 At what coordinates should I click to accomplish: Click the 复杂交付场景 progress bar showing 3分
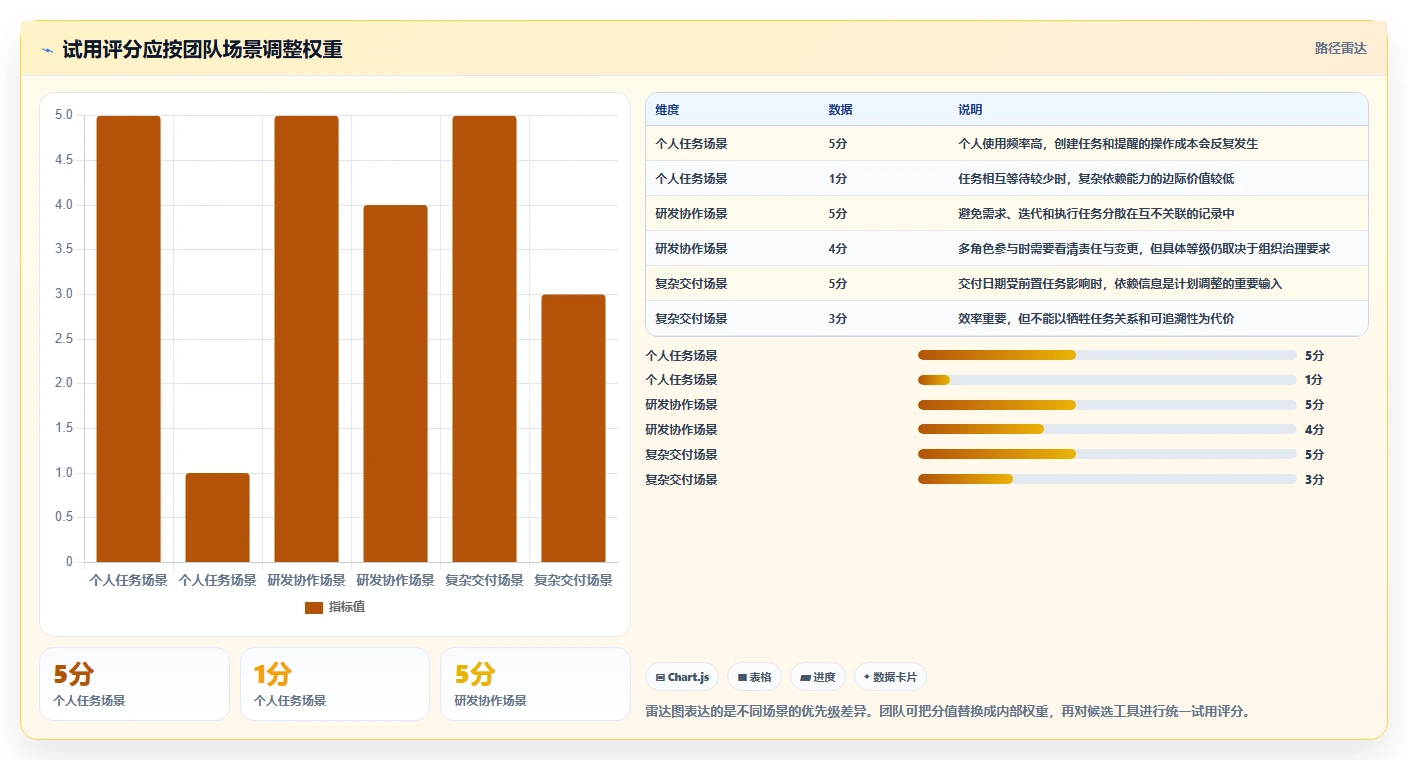click(1107, 480)
